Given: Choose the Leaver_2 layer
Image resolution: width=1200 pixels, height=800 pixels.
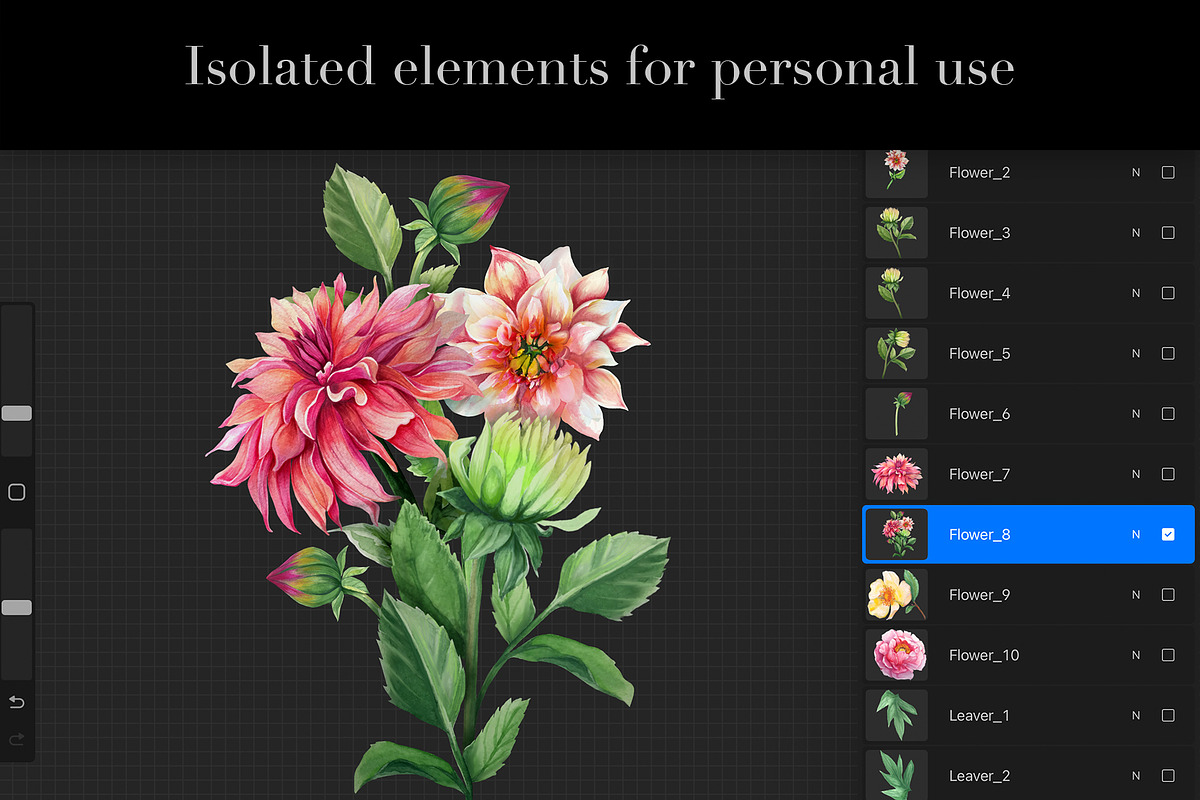Looking at the screenshot, I should [1029, 775].
